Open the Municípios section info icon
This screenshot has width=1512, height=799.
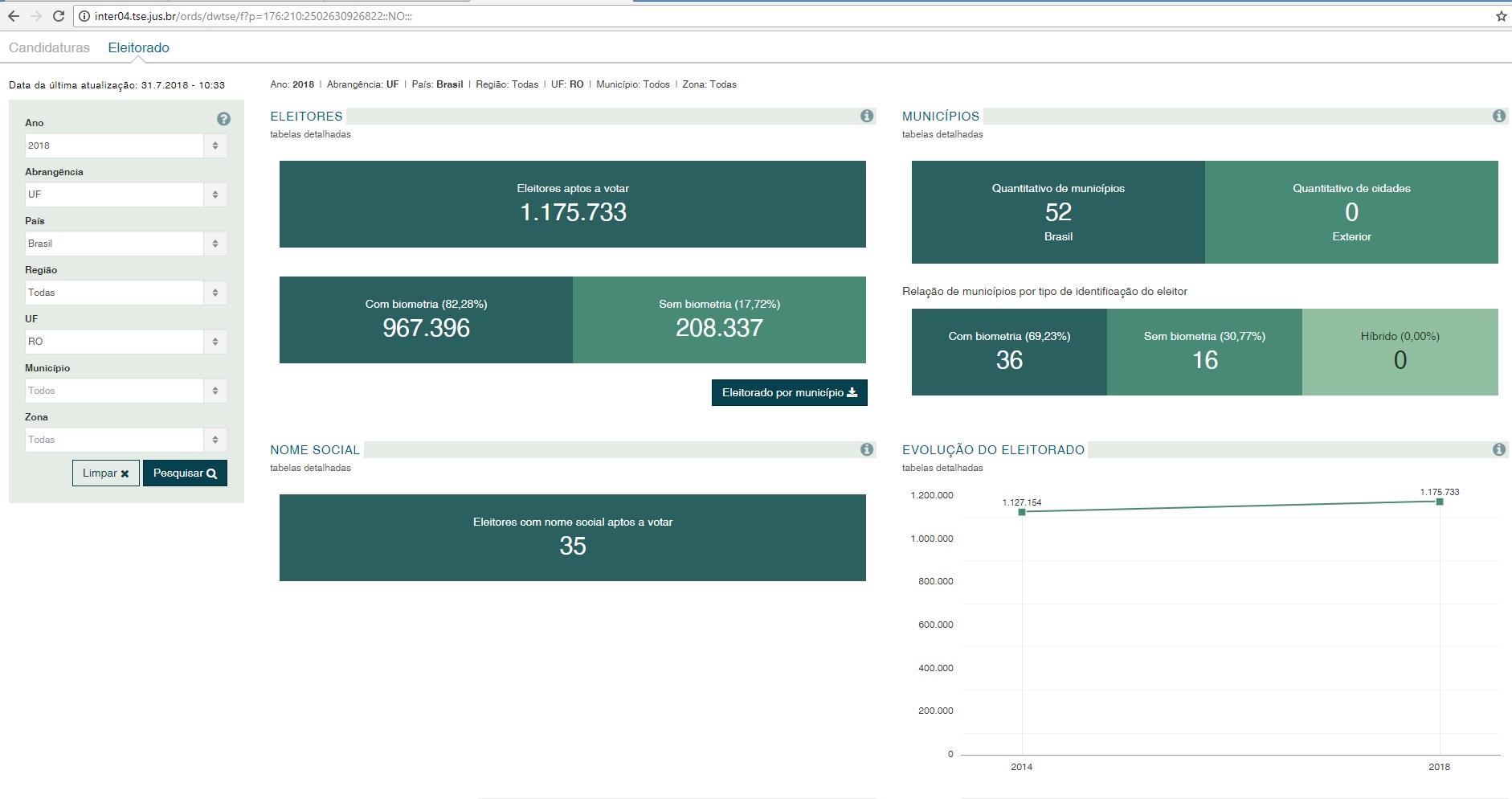1499,116
